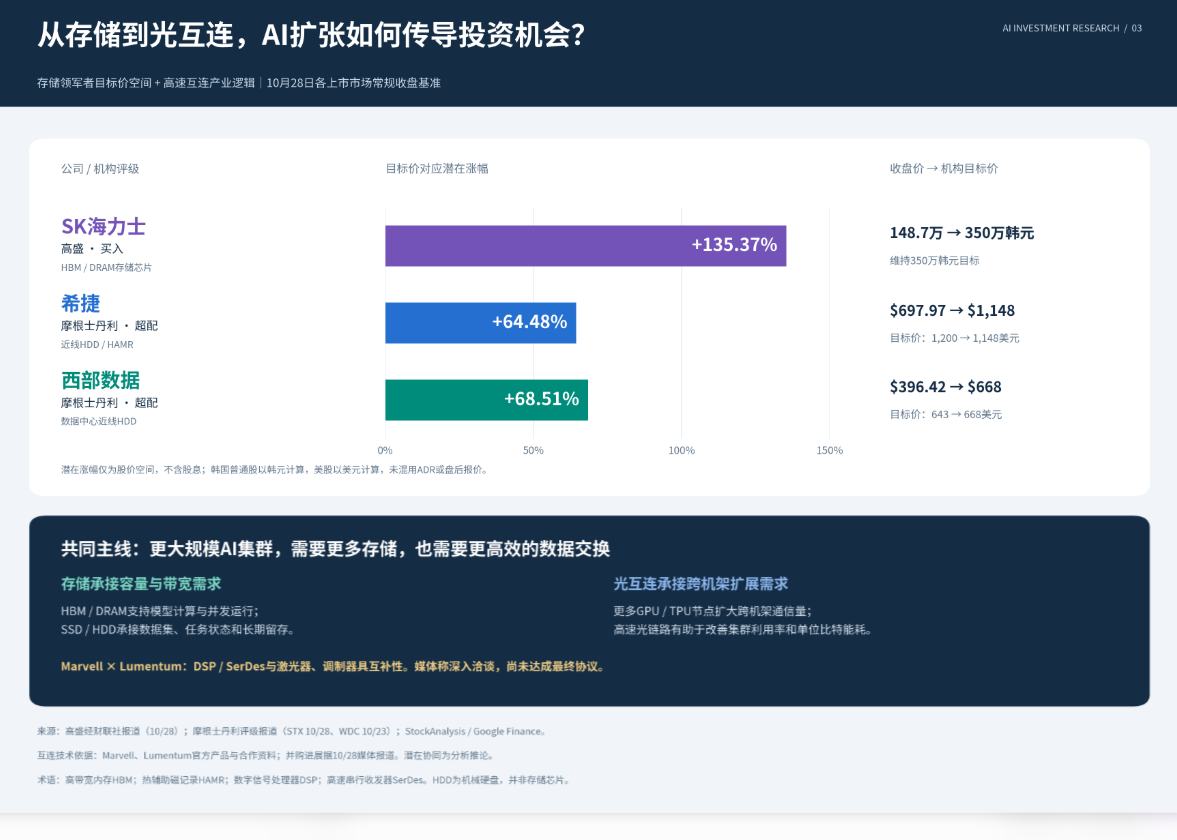
Task: Click the 目标价: 643 → 668美元 note
Action: click(946, 414)
